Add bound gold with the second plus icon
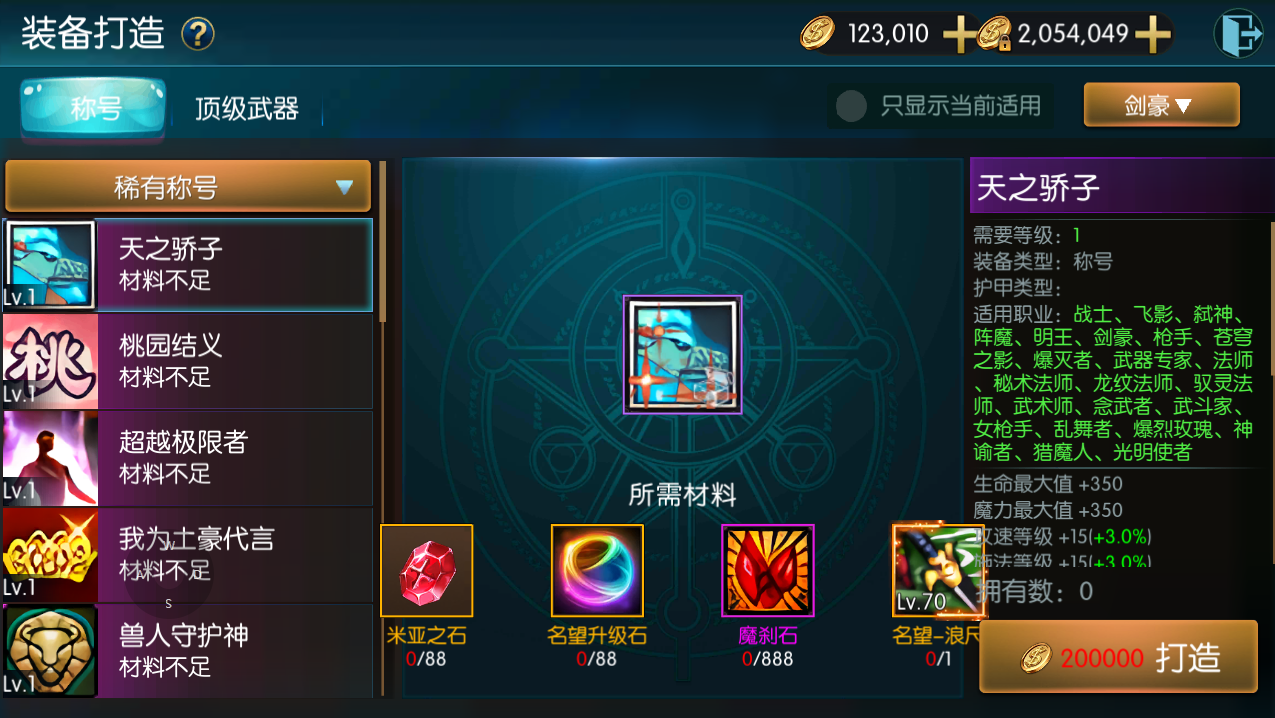Screen dimensions: 1275x718 pos(1152,35)
